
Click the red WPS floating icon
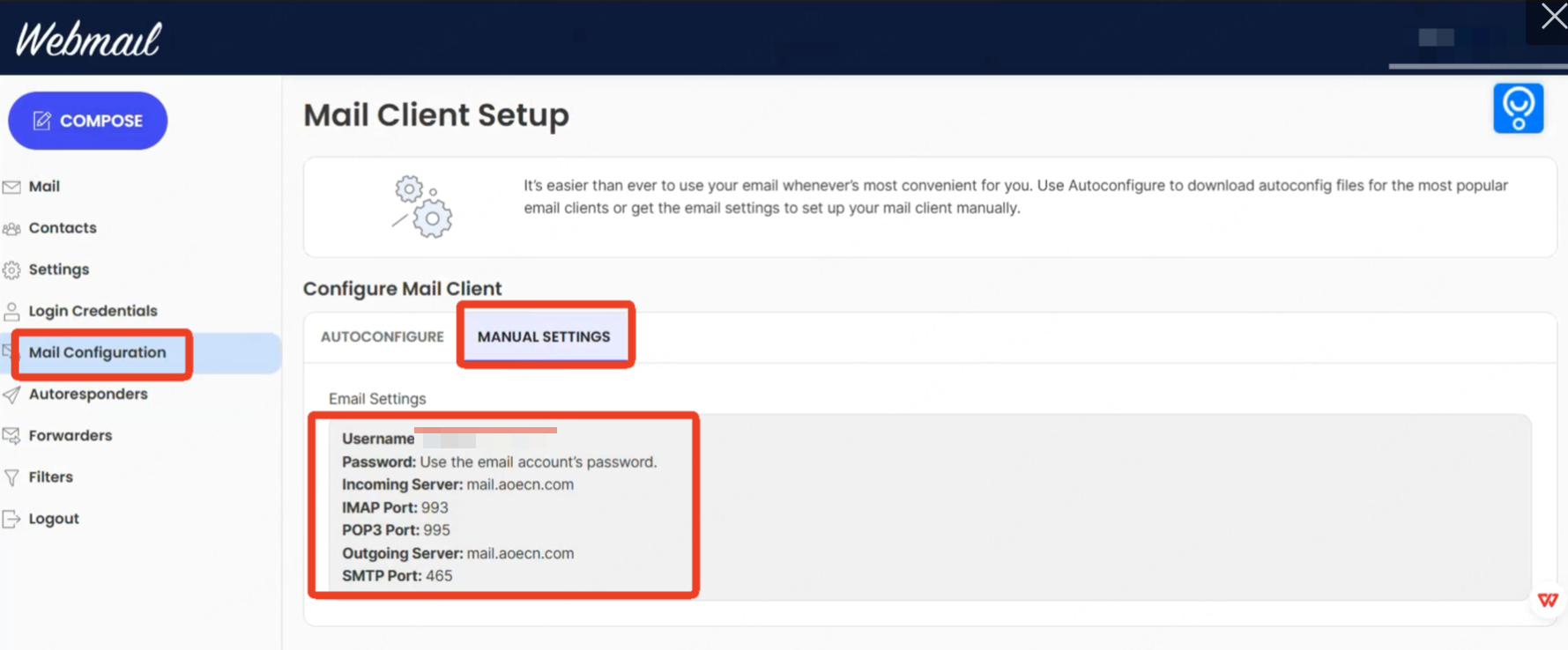pyautogui.click(x=1548, y=601)
